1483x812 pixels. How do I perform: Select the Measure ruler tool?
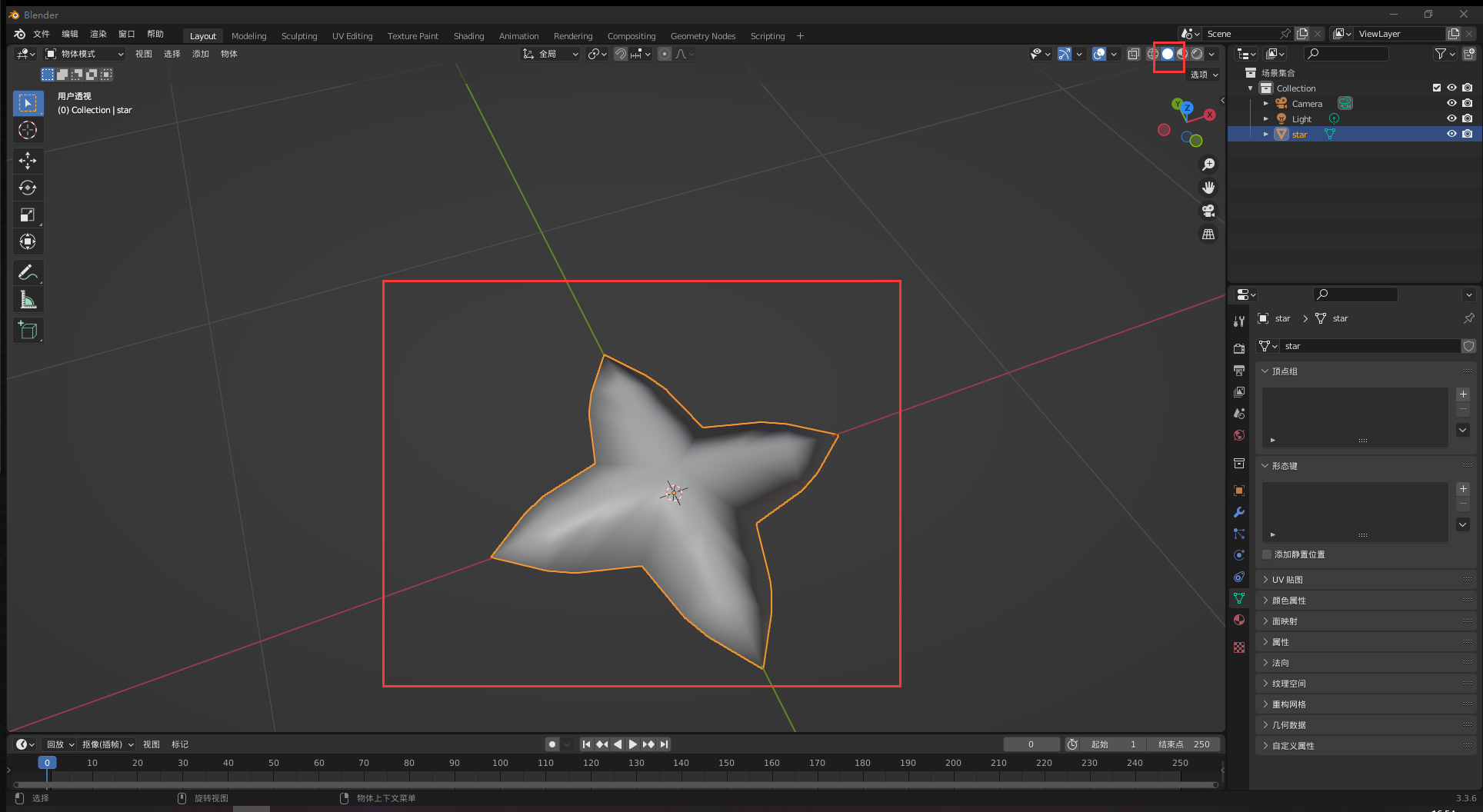28,299
